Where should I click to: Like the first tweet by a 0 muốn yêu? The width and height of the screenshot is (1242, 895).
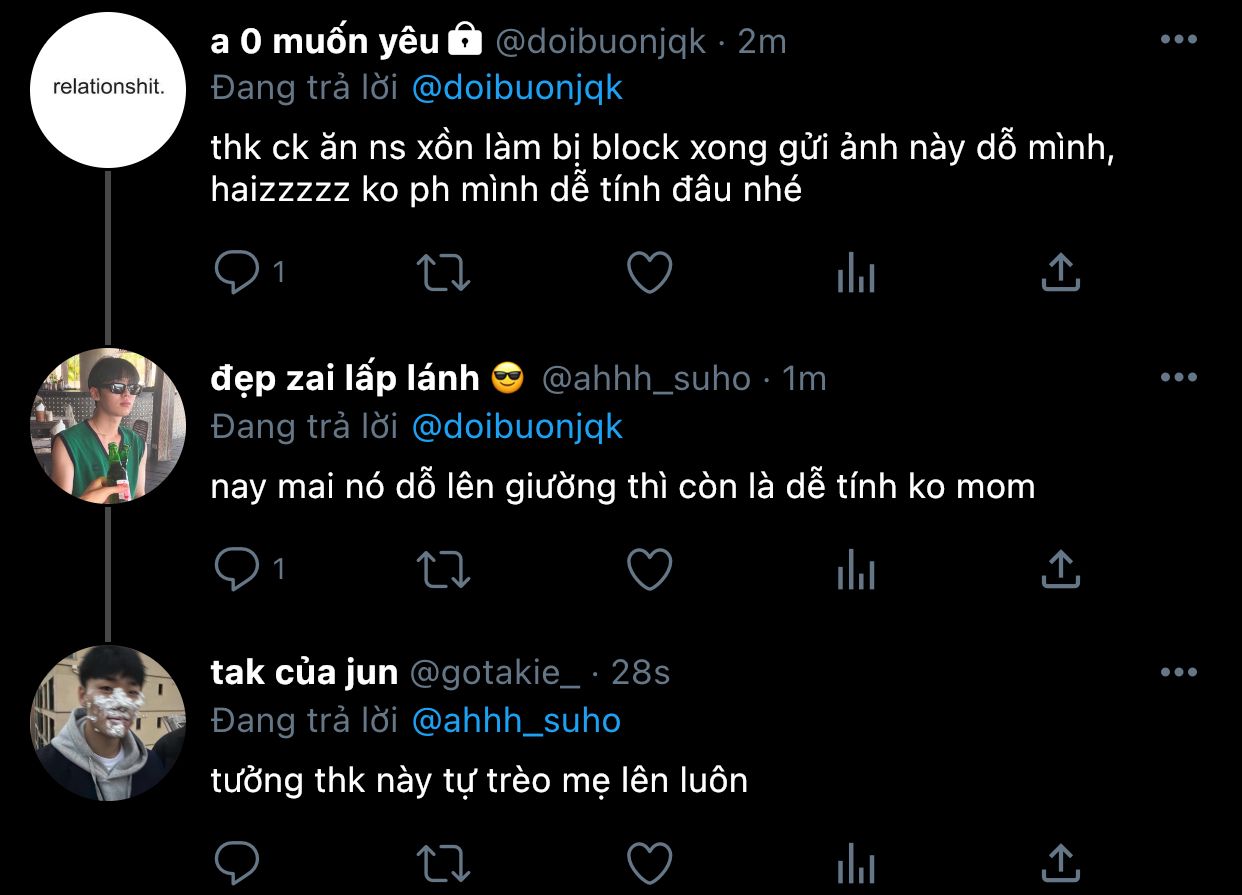(x=649, y=272)
